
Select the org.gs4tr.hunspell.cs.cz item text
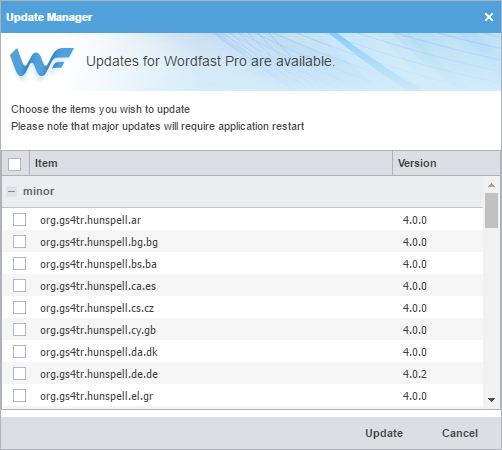click(x=97, y=308)
